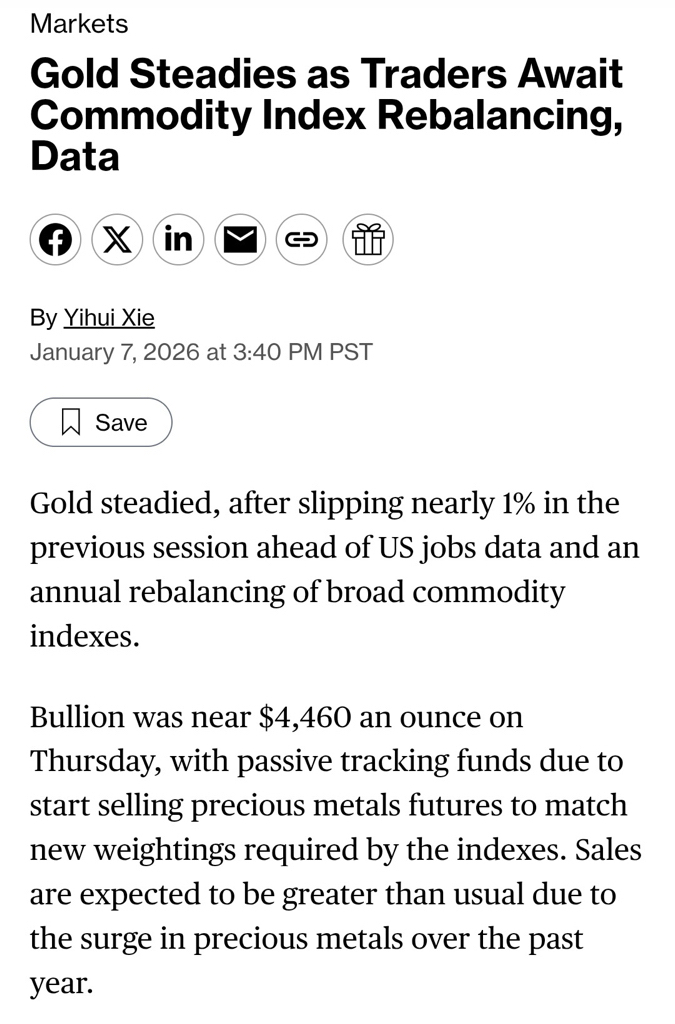This screenshot has width=675, height=1024.
Task: Share article on X (Twitter)
Action: (x=117, y=239)
